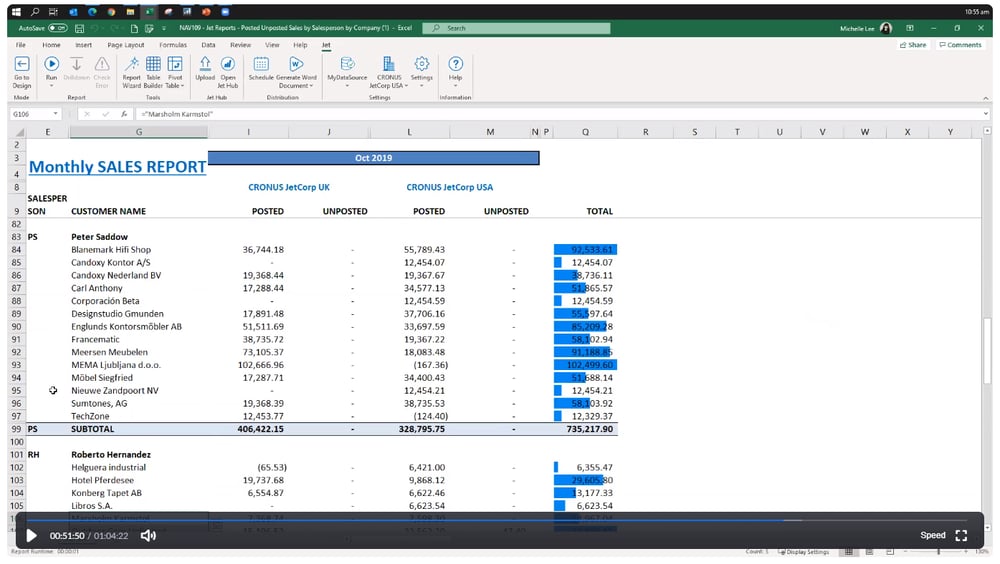Open Jet Settings gear icon
1000x564 pixels.
[x=422, y=64]
